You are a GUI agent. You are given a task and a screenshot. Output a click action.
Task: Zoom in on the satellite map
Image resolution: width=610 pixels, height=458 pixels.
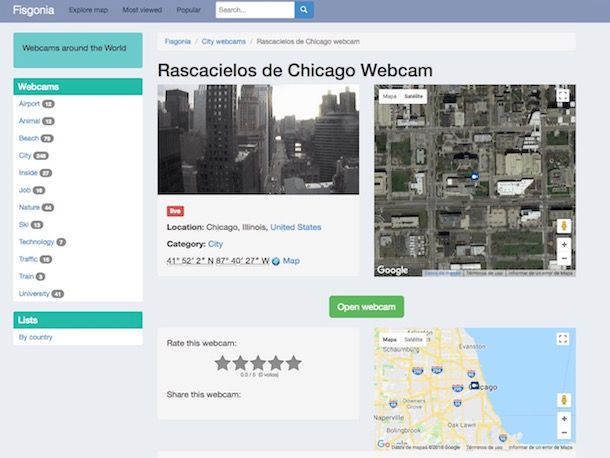tap(563, 244)
